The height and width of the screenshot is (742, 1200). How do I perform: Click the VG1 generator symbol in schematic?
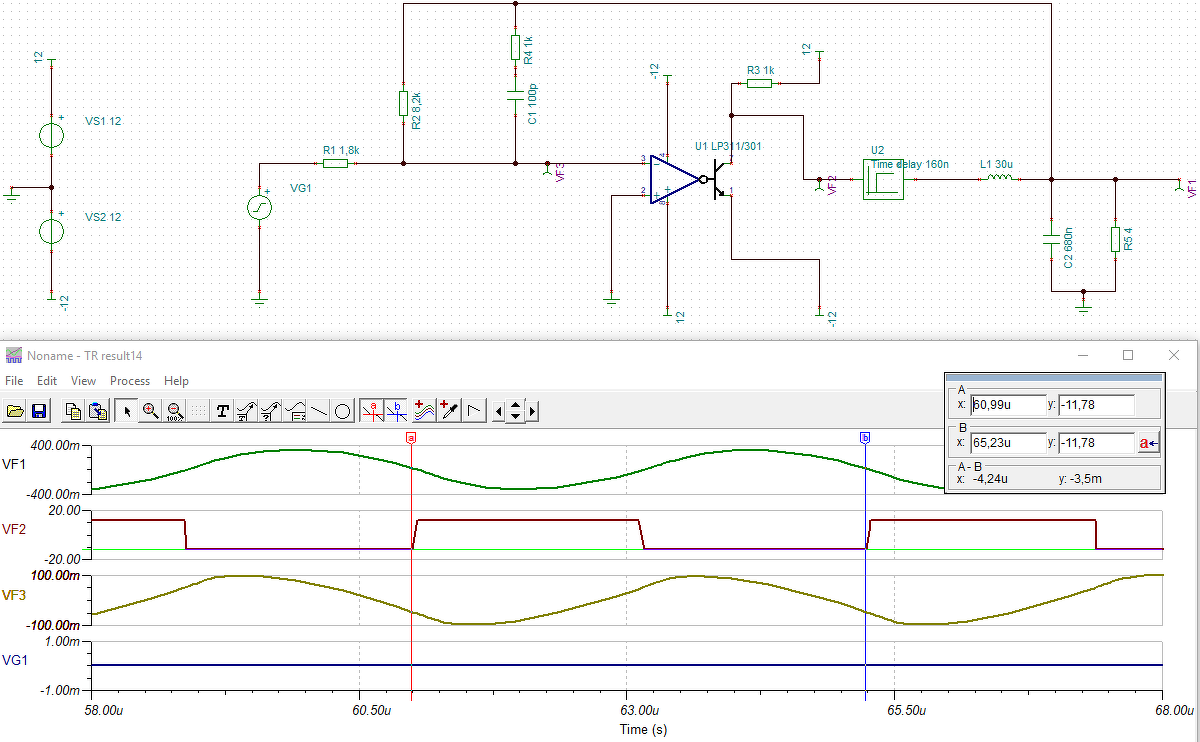pyautogui.click(x=259, y=207)
